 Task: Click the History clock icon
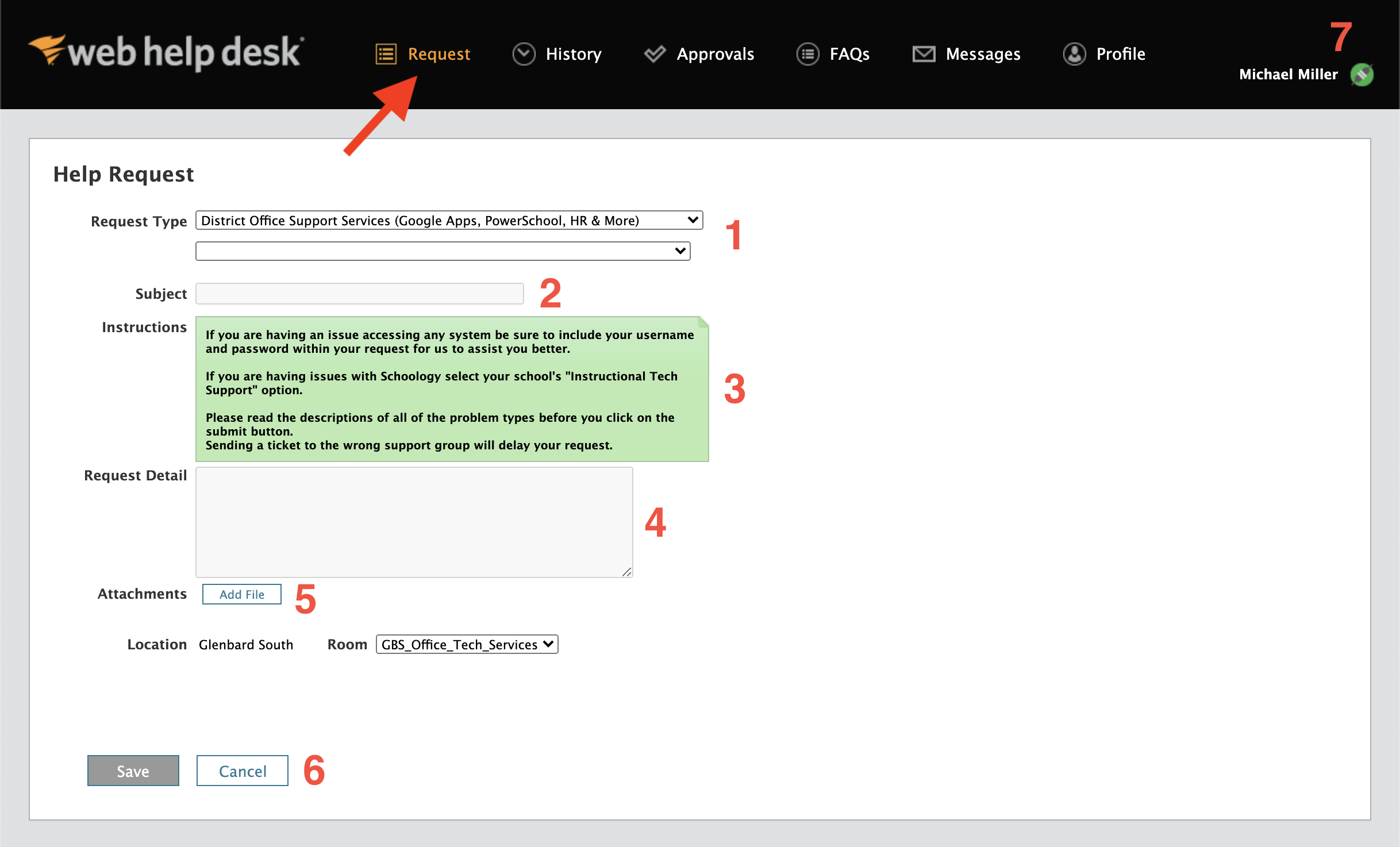(x=524, y=54)
